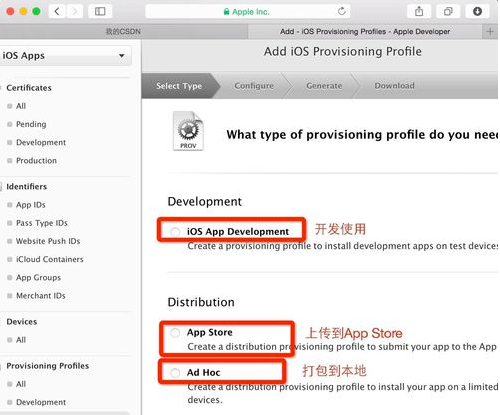Screen dimensions: 500x415
Task: Collapse the Certificates section in sidebar
Action: click(29, 88)
